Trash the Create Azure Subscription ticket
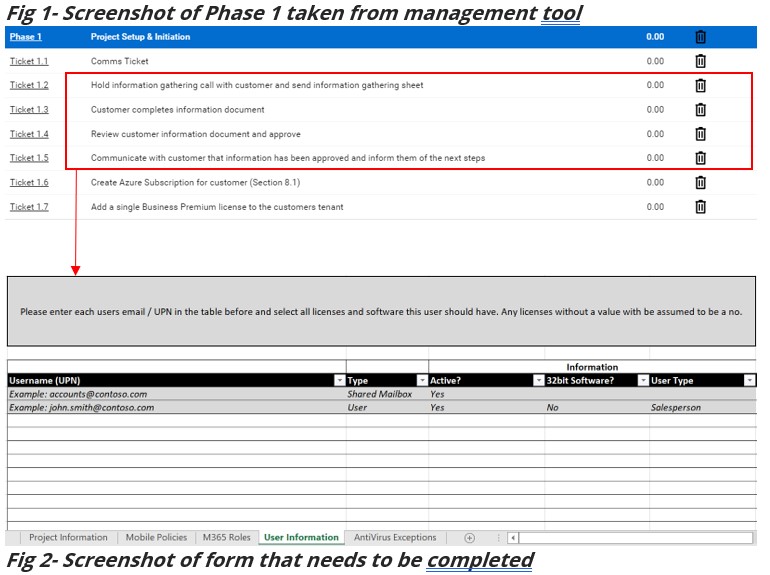Image resolution: width=770 pixels, height=575 pixels. pyautogui.click(x=700, y=182)
